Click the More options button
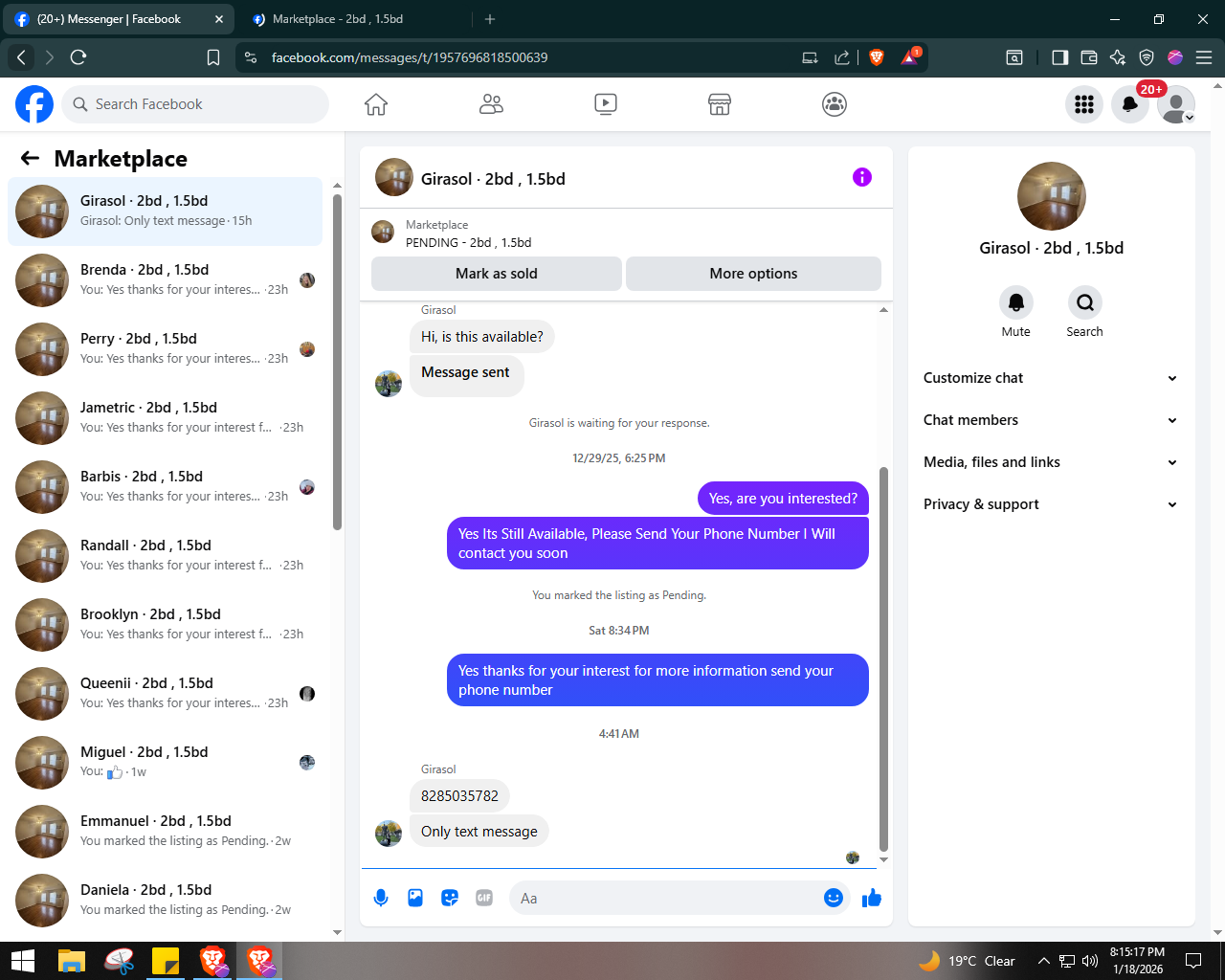This screenshot has width=1225, height=980. 753,274
